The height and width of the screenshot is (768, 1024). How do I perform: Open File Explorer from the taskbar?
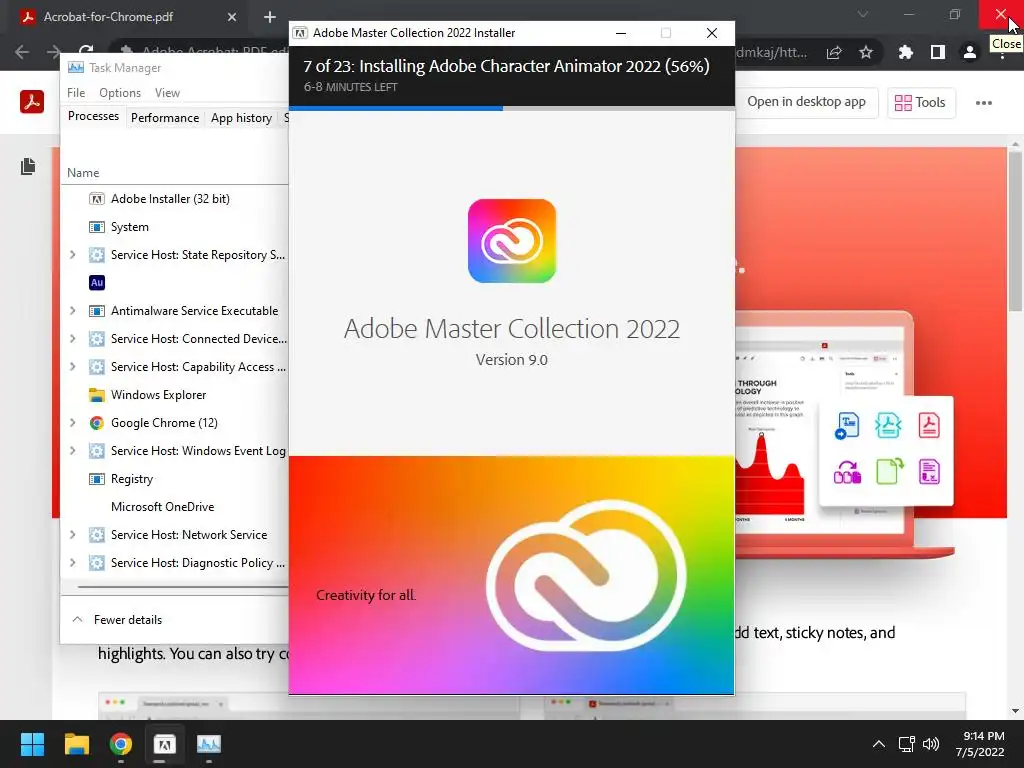click(76, 744)
